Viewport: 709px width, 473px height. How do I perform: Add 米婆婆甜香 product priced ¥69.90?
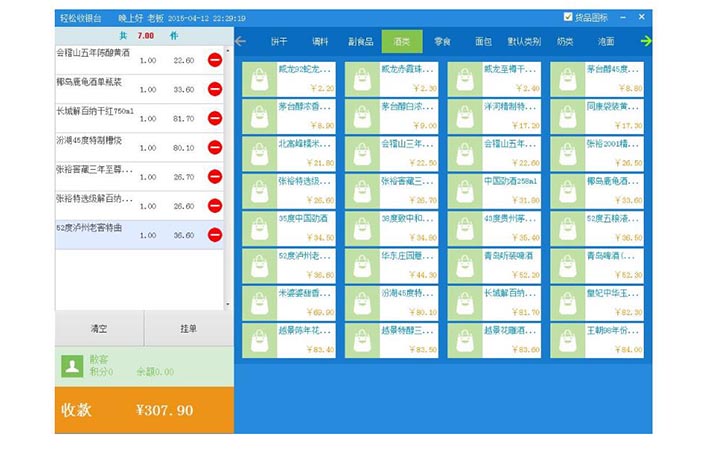[289, 303]
